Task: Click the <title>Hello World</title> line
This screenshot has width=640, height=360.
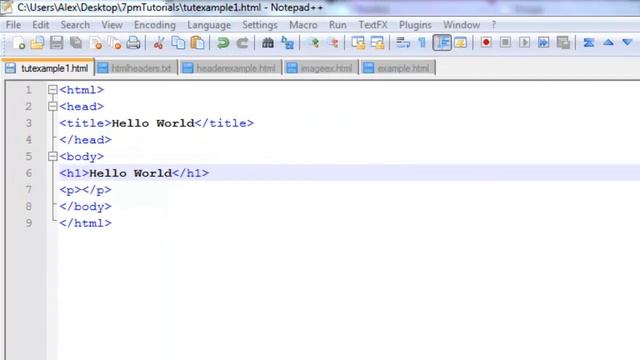Action: (156, 123)
